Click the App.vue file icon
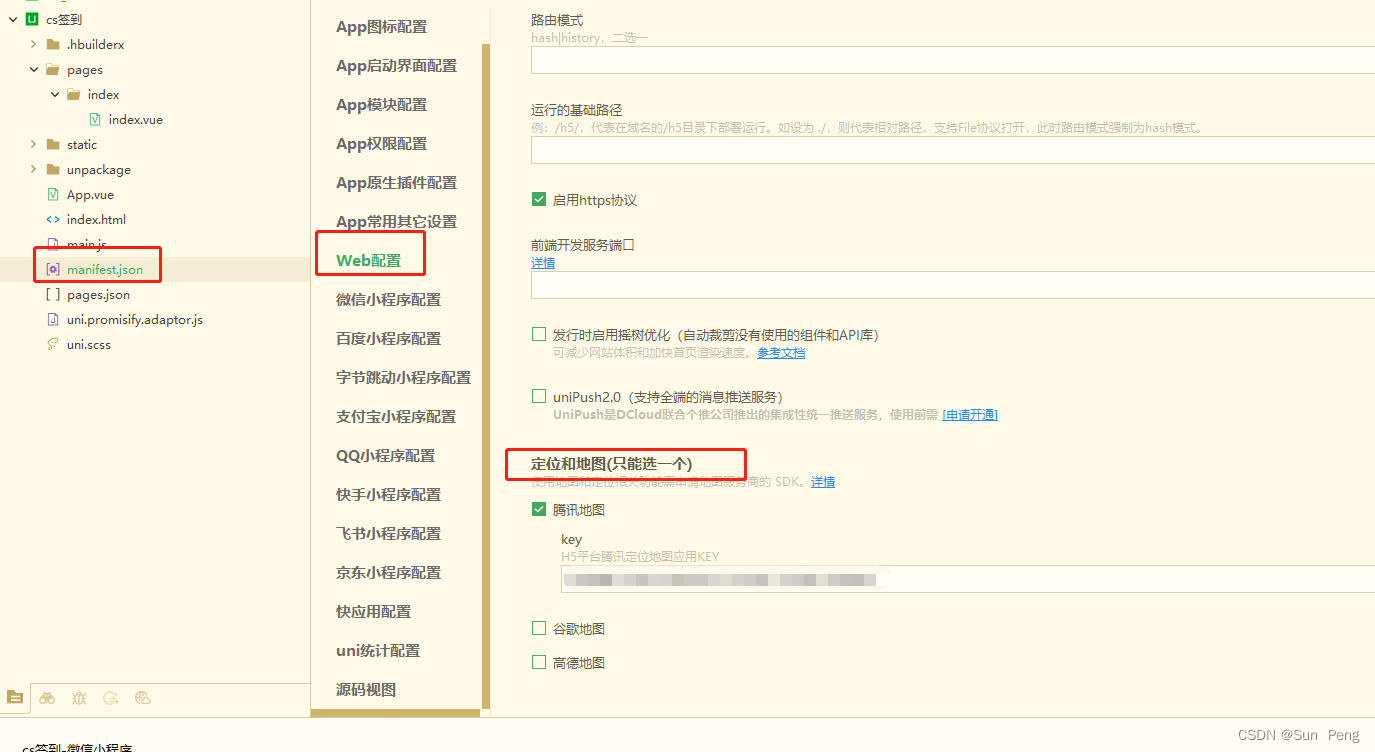Viewport: 1375px width, 752px height. tap(53, 194)
